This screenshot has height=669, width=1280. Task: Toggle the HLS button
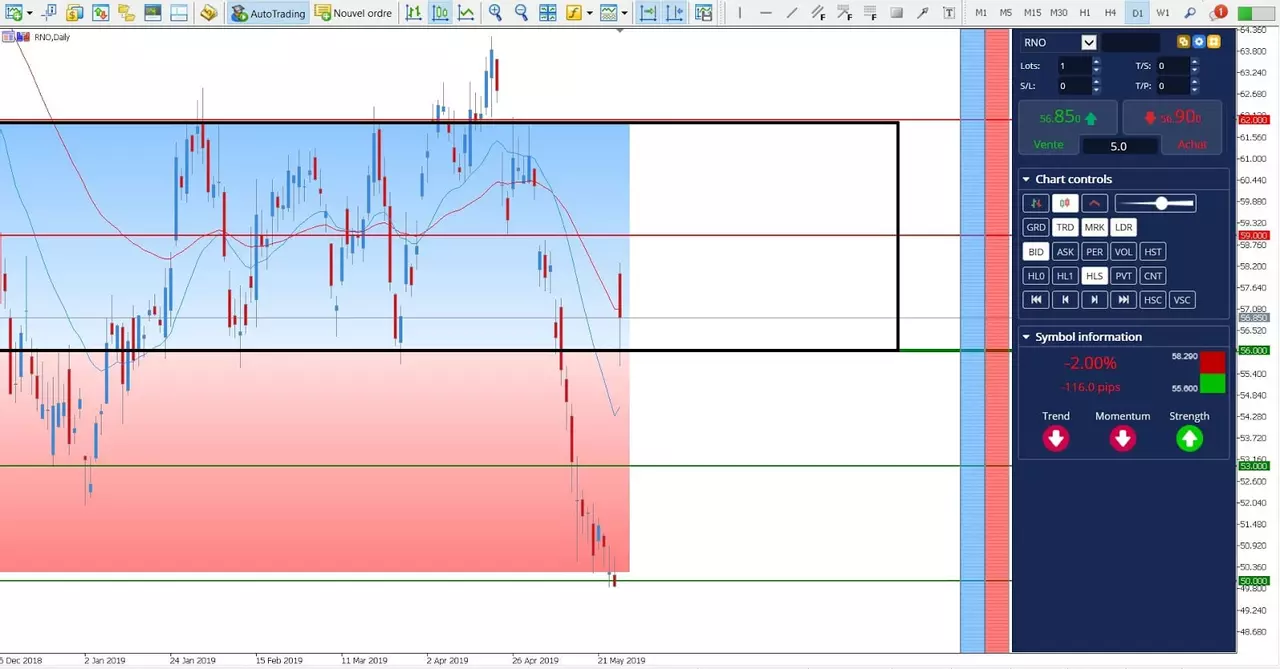[1095, 276]
